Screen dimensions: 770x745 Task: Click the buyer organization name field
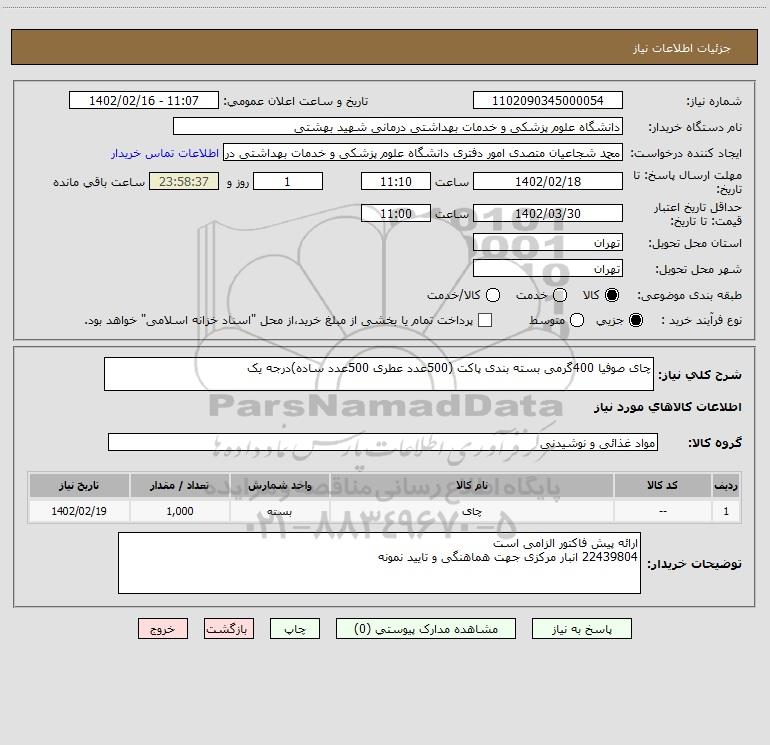click(x=398, y=127)
